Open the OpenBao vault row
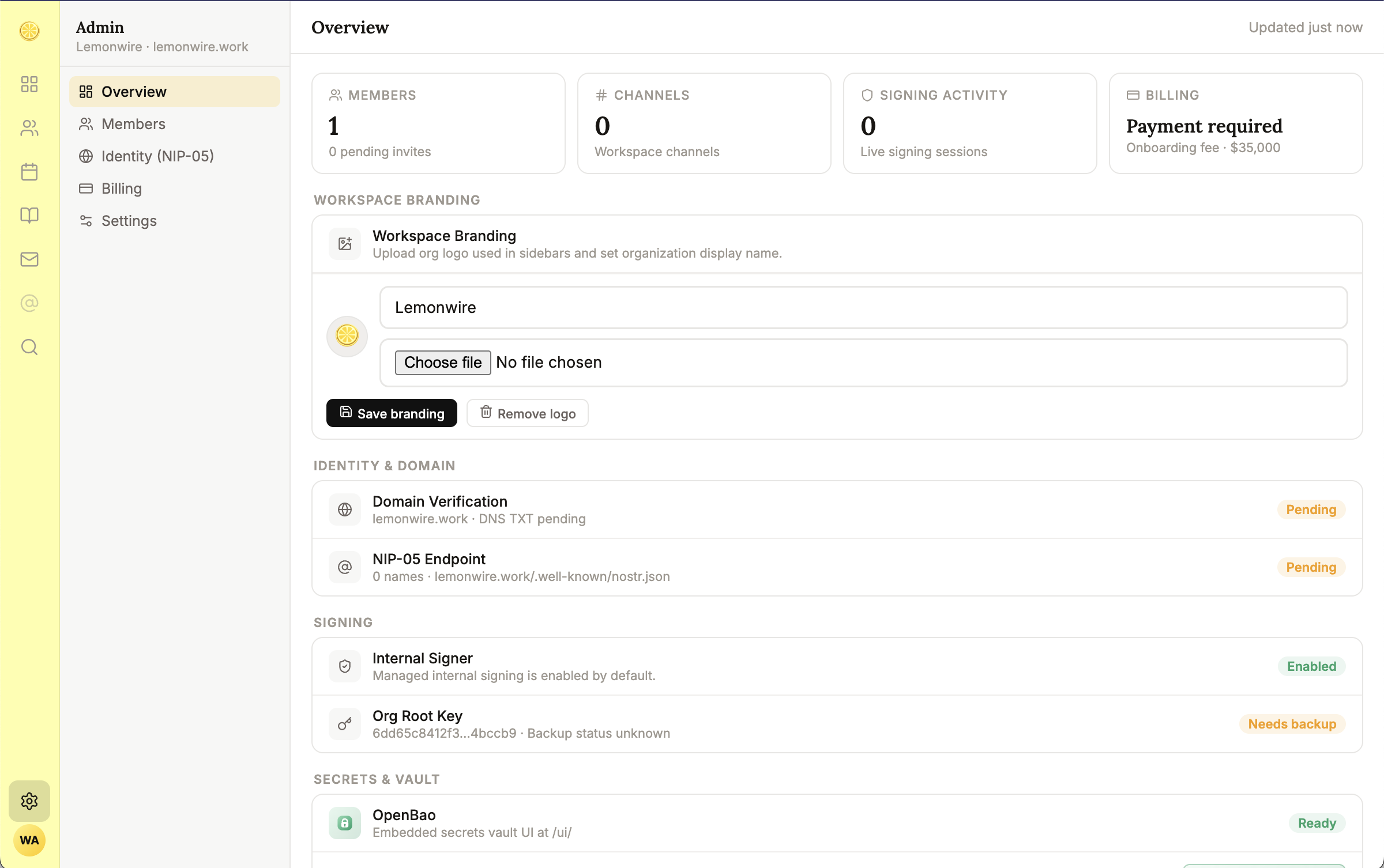This screenshot has width=1384, height=868. tap(837, 823)
